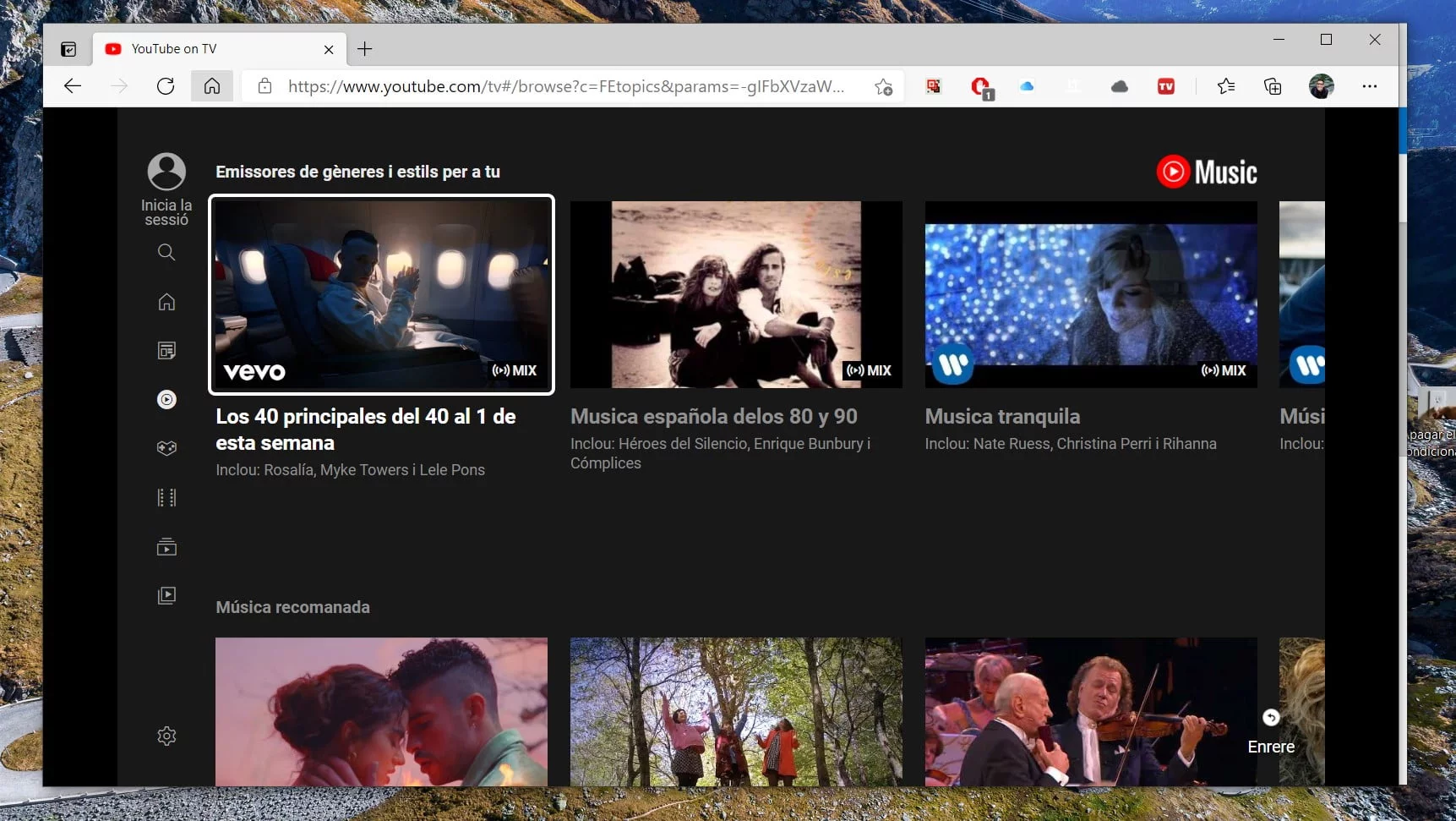Open the browser profile avatar

(x=1321, y=86)
